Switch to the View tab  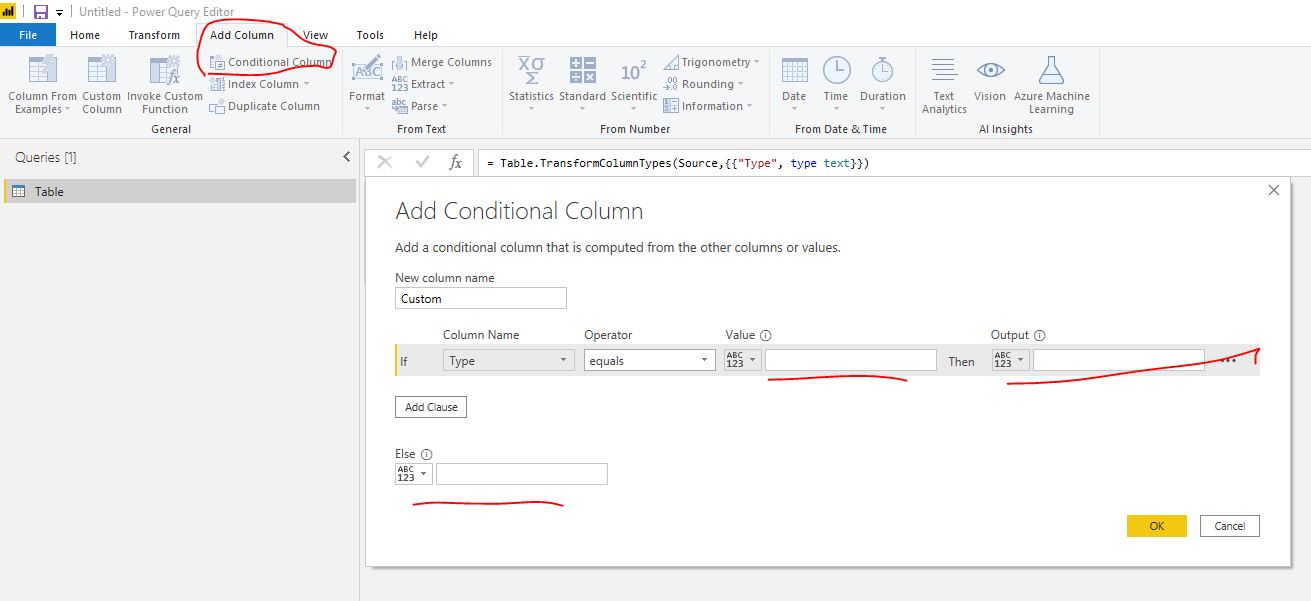[316, 35]
